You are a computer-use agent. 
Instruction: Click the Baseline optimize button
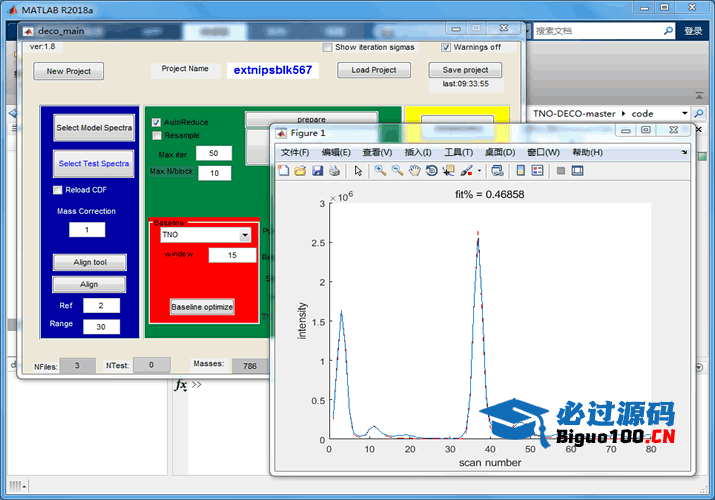[202, 307]
